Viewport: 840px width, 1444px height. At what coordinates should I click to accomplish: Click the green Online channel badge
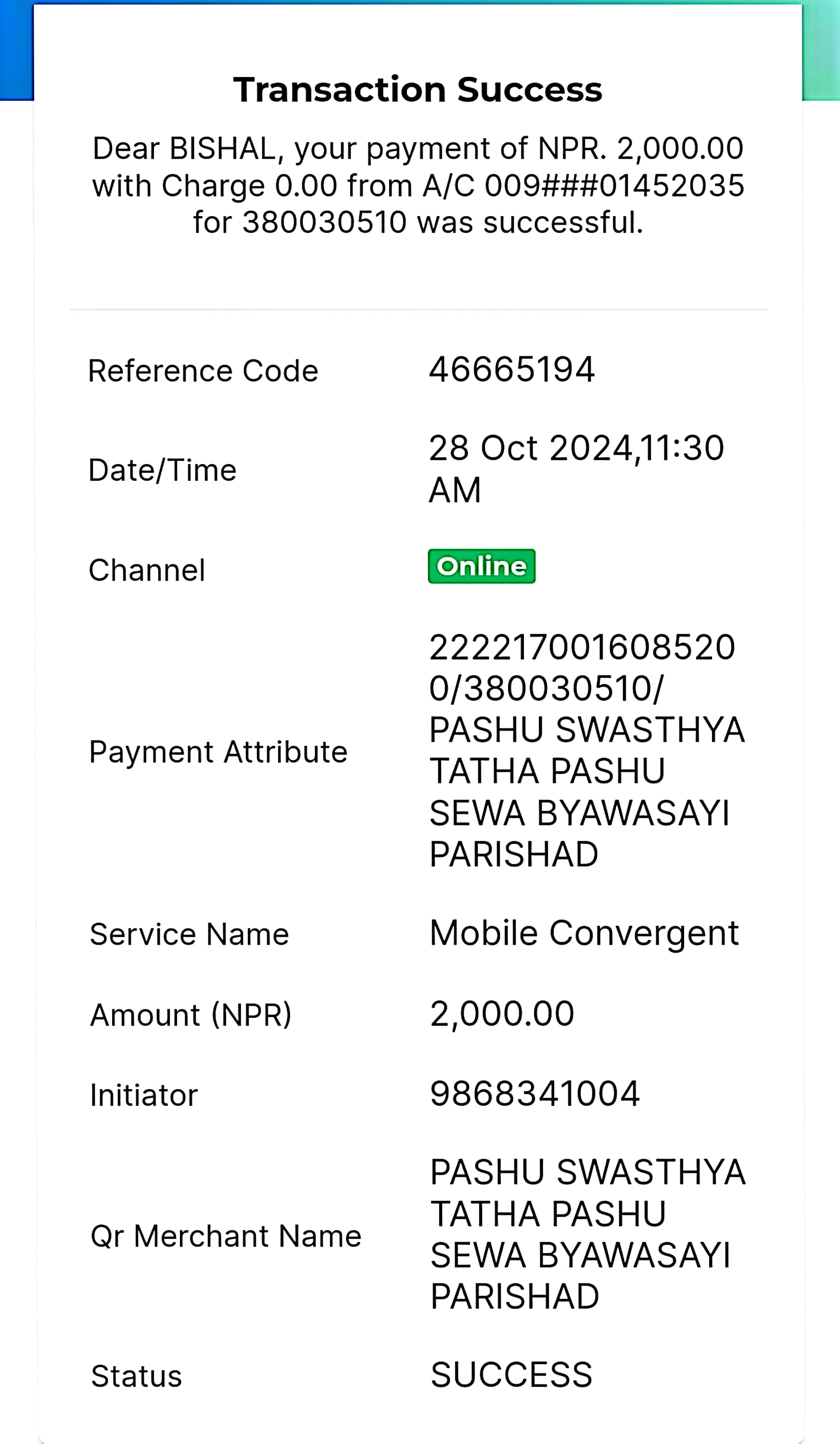[482, 566]
